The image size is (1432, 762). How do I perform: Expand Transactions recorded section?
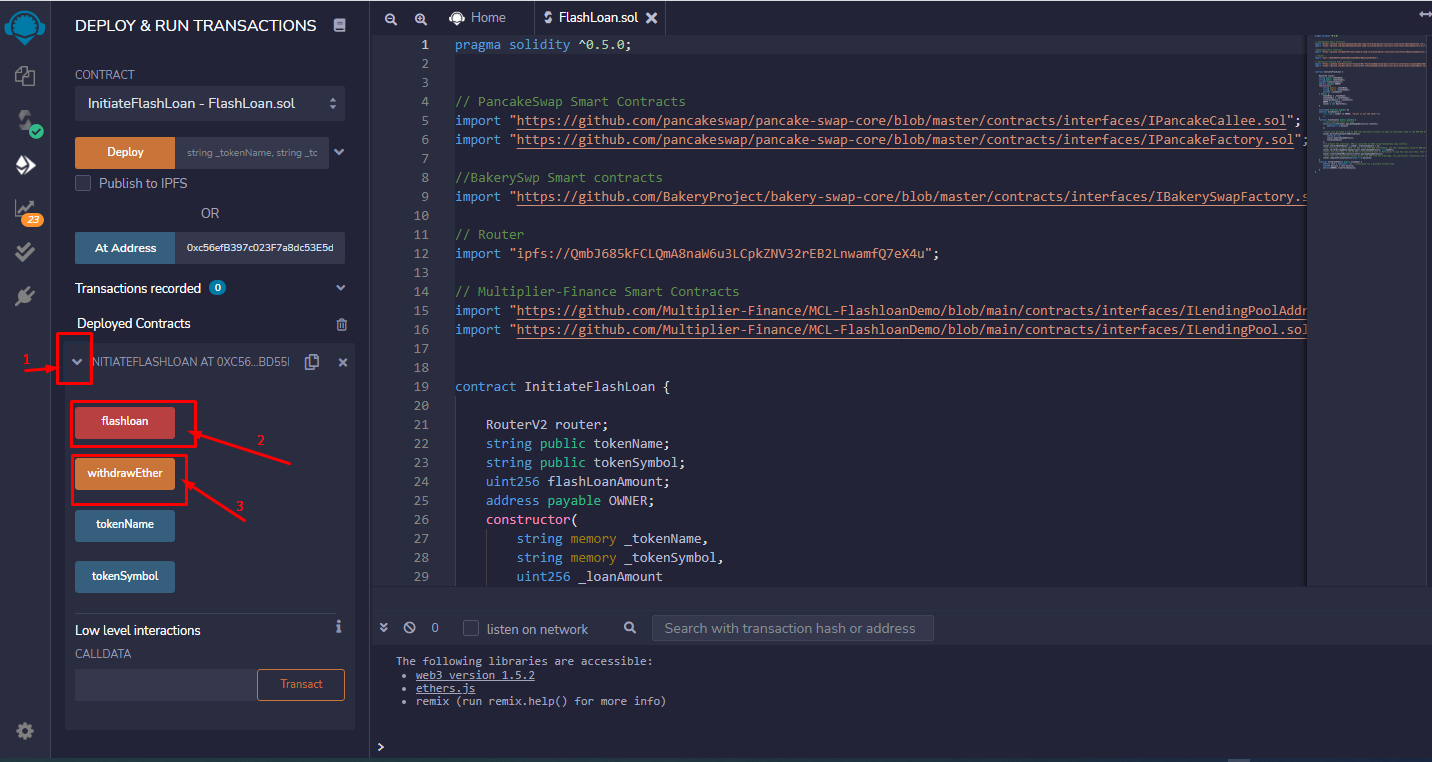(x=340, y=288)
